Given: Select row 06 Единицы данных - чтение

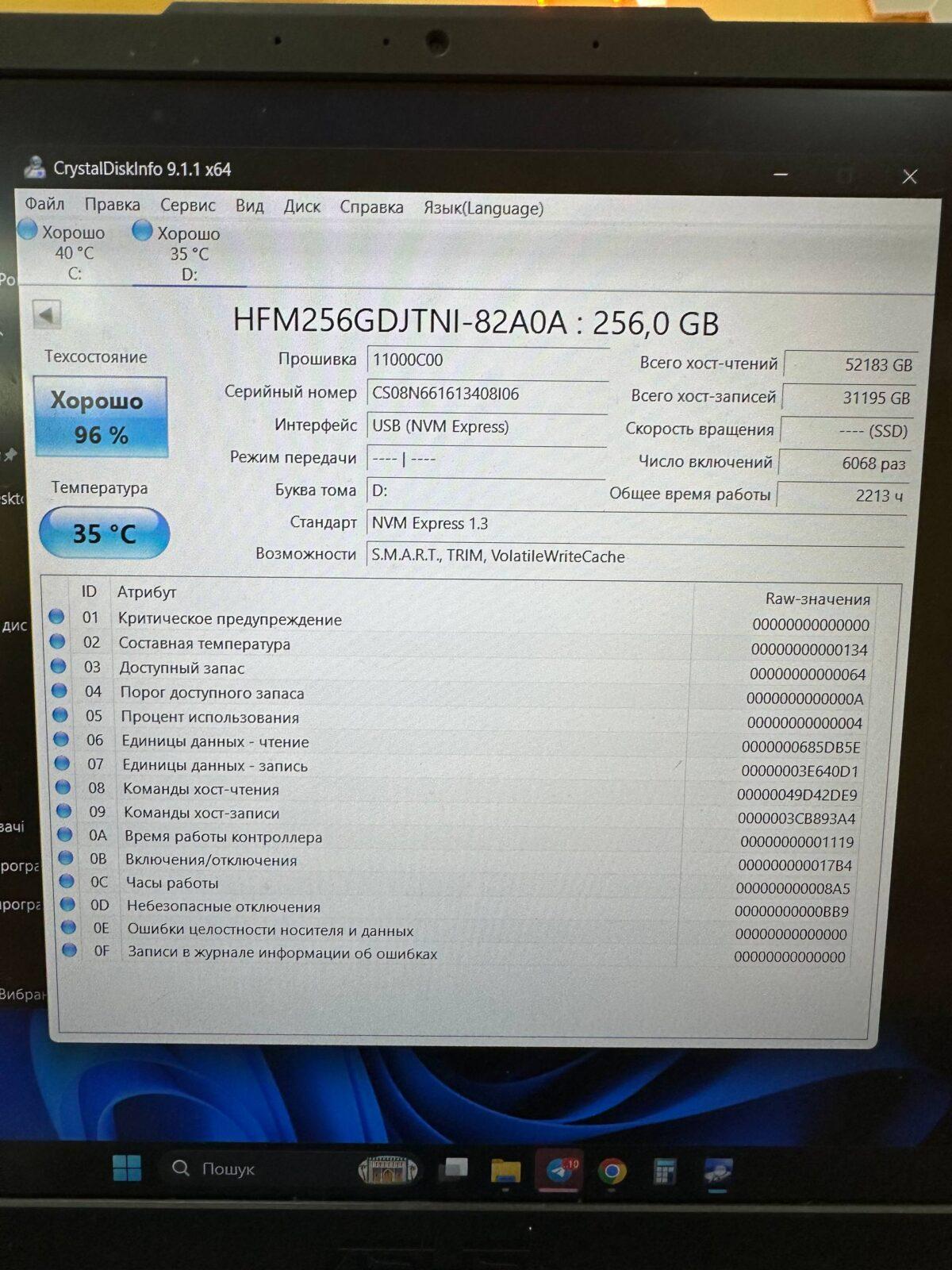Looking at the screenshot, I should 460,743.
